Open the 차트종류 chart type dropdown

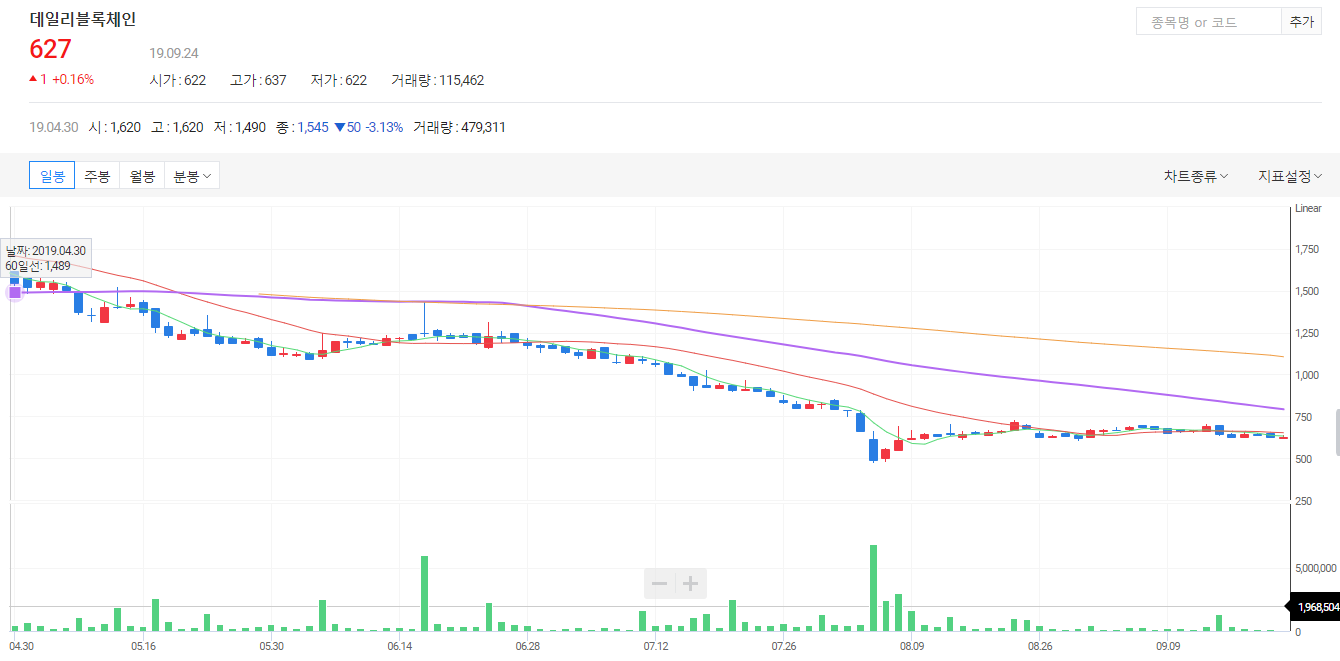point(1196,176)
